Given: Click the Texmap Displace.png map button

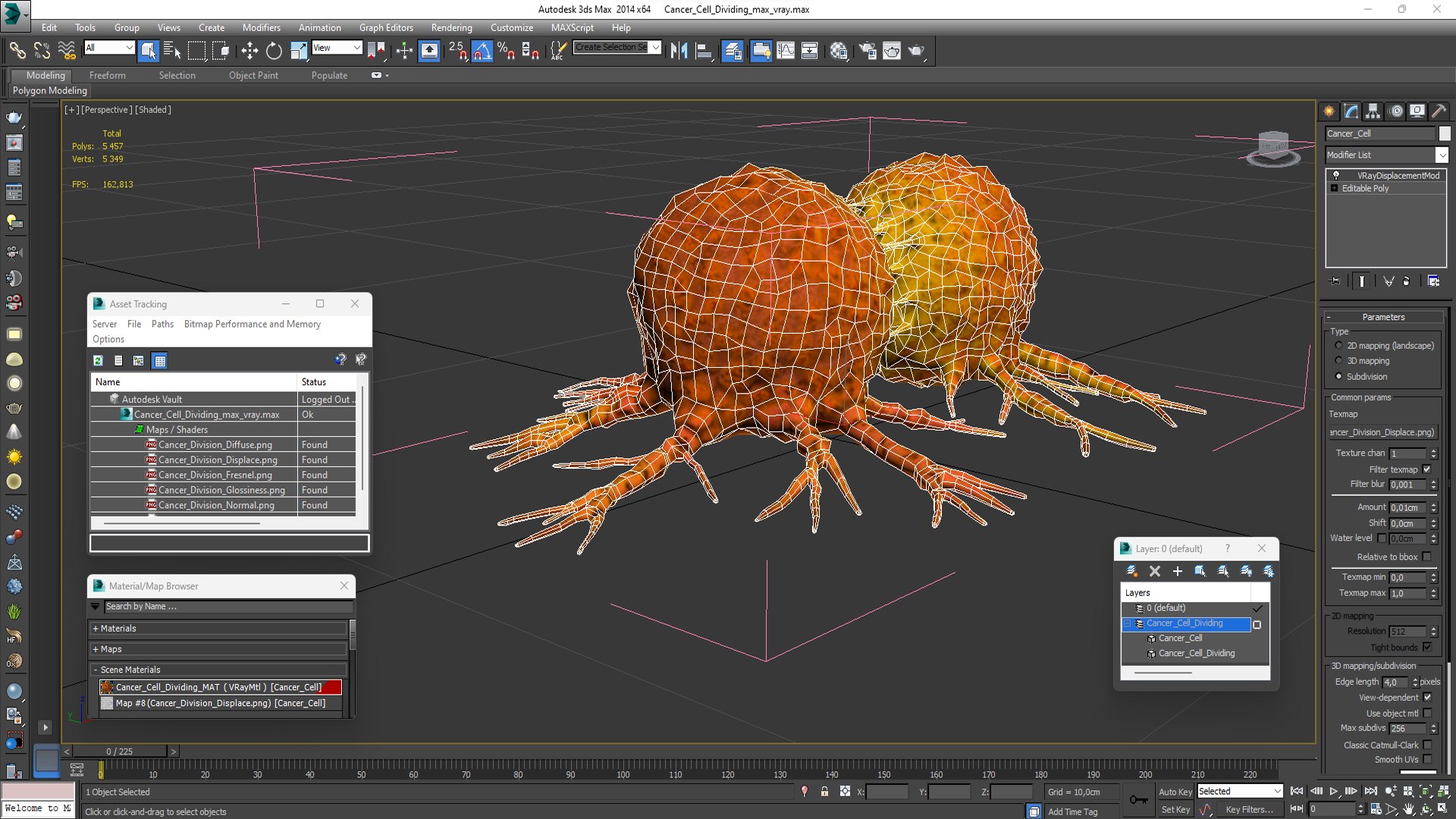Looking at the screenshot, I should tap(1382, 432).
